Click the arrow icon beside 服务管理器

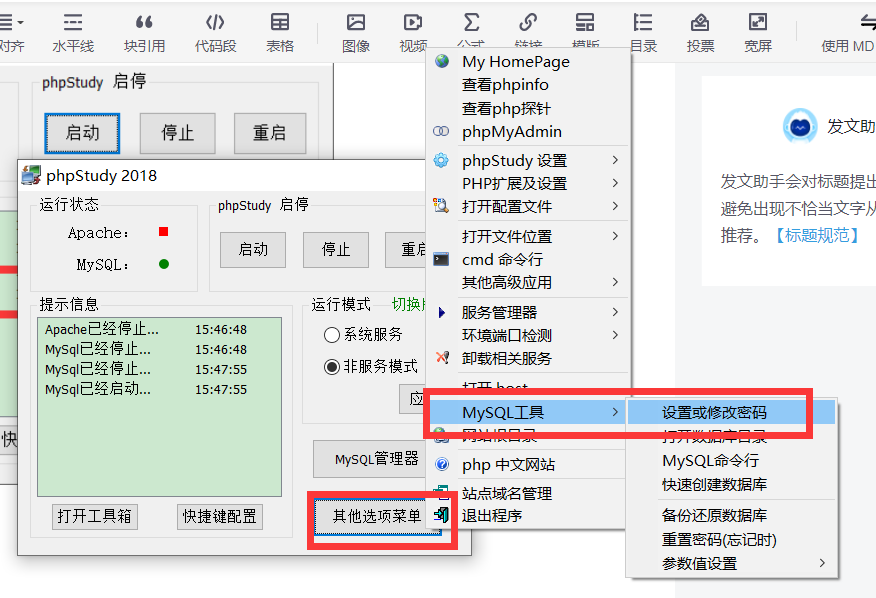tap(441, 312)
